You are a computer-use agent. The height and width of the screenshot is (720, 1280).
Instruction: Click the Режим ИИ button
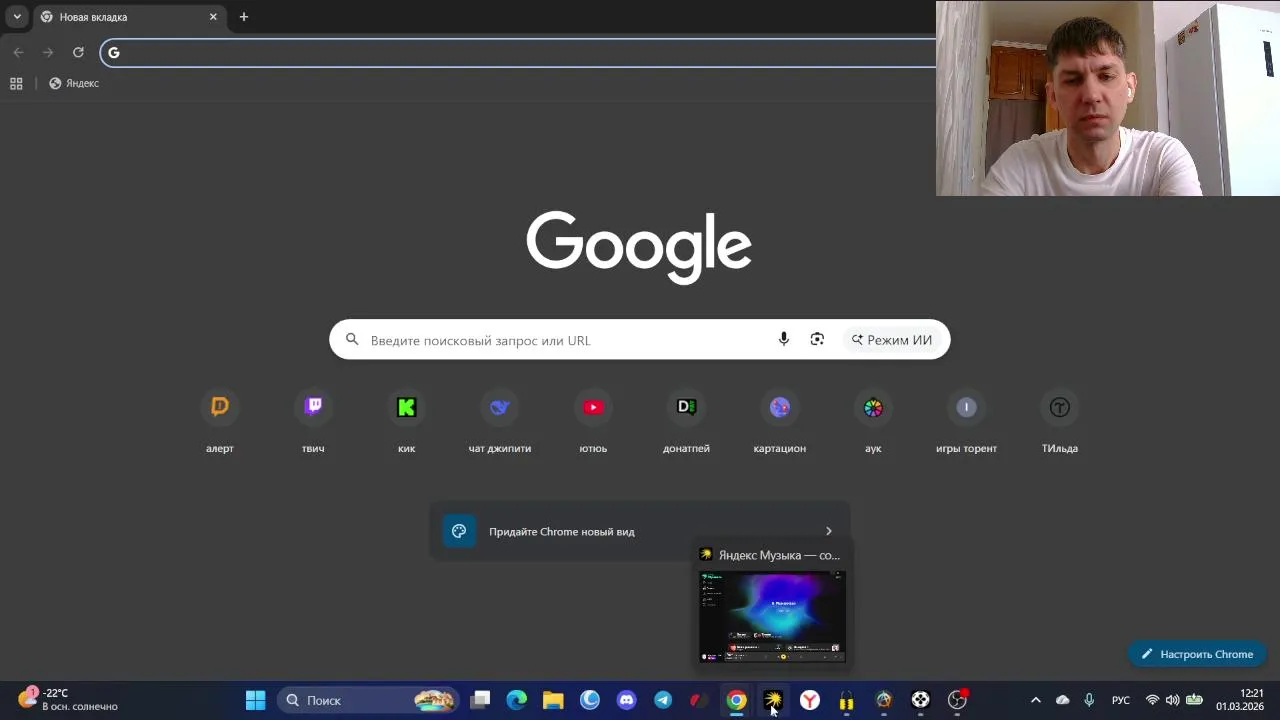892,340
